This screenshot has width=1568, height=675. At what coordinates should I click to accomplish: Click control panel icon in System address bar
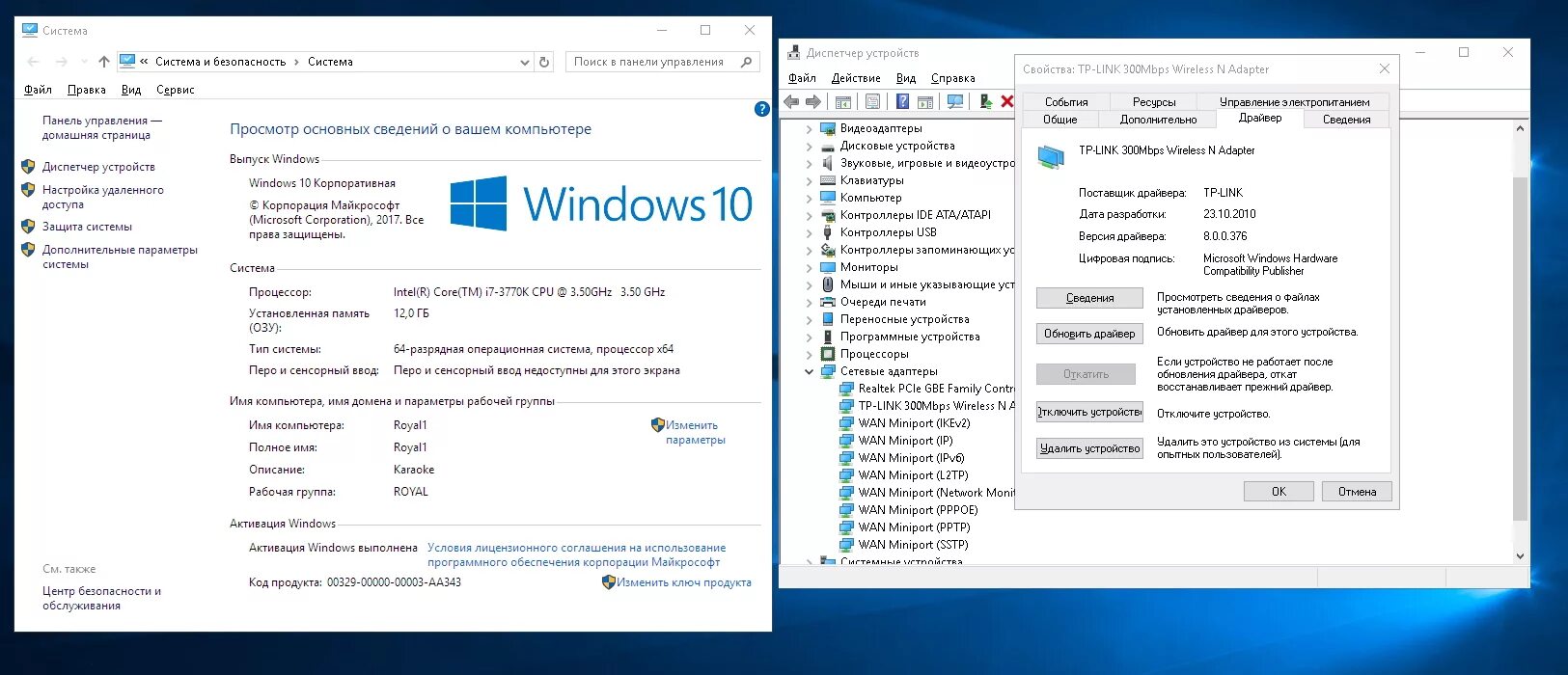(x=127, y=61)
